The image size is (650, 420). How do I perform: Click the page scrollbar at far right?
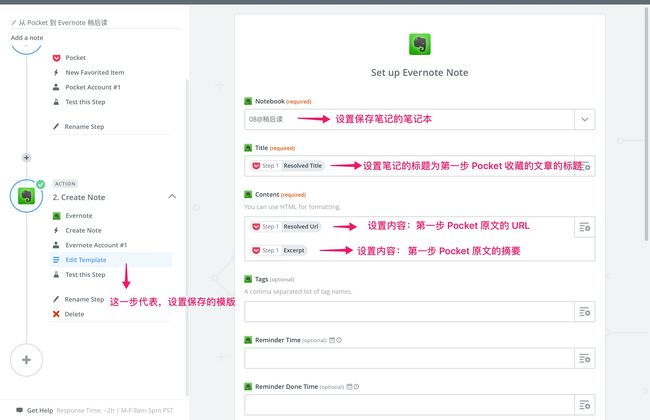(646, 124)
